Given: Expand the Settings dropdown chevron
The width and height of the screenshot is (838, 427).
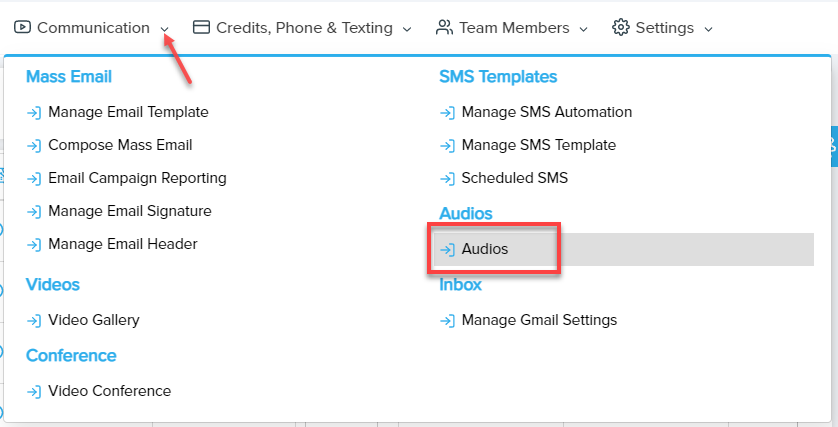Looking at the screenshot, I should click(x=708, y=30).
